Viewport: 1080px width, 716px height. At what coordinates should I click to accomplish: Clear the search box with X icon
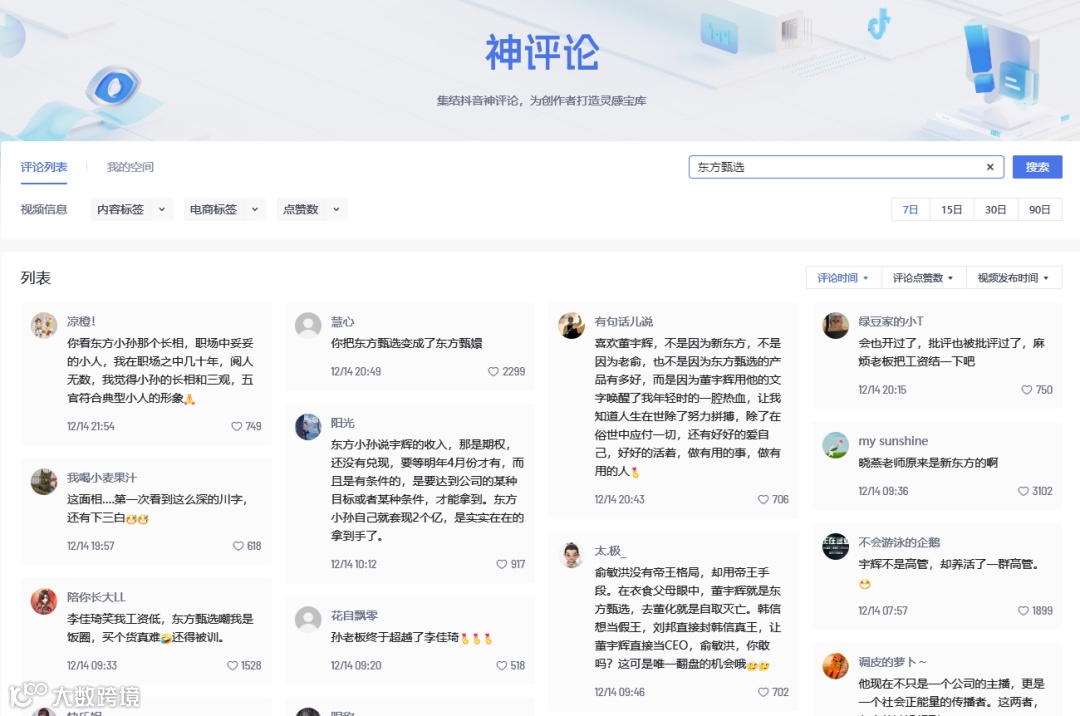990,167
